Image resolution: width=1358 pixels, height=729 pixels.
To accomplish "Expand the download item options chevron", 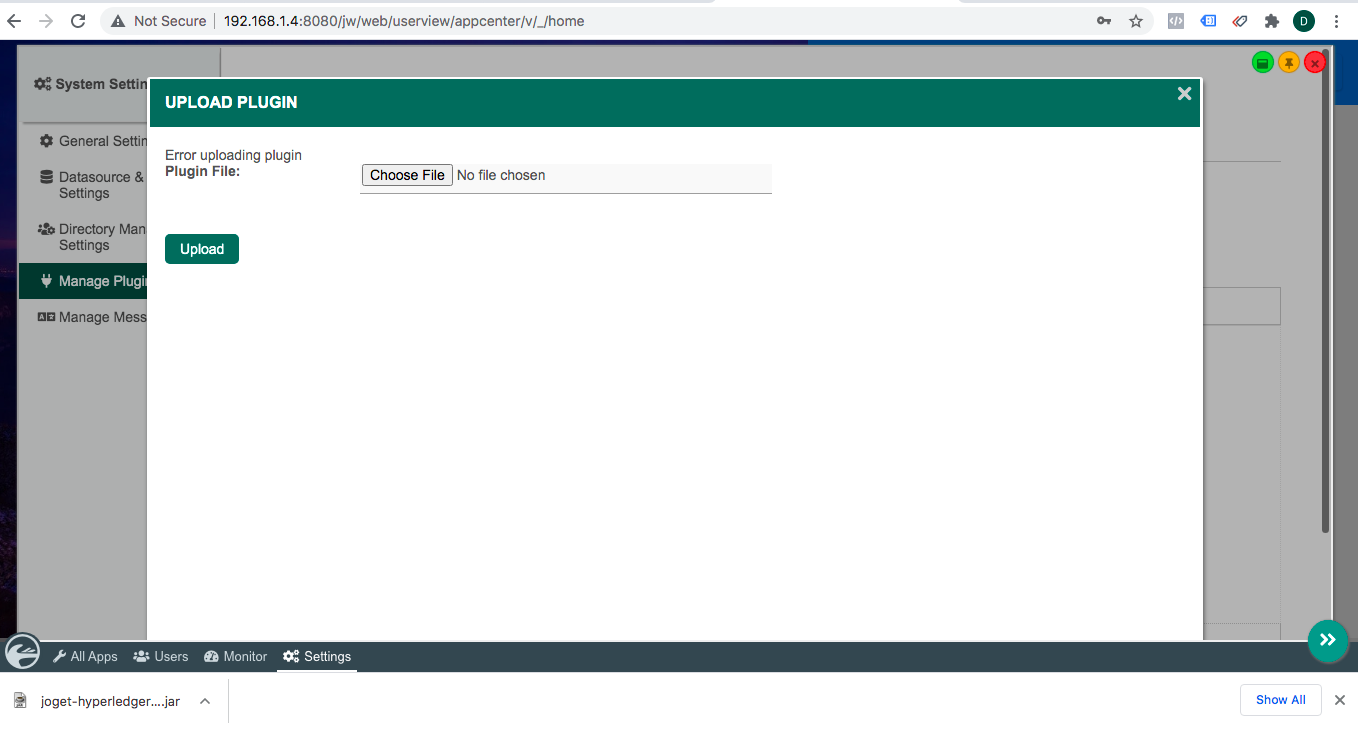I will coord(205,701).
